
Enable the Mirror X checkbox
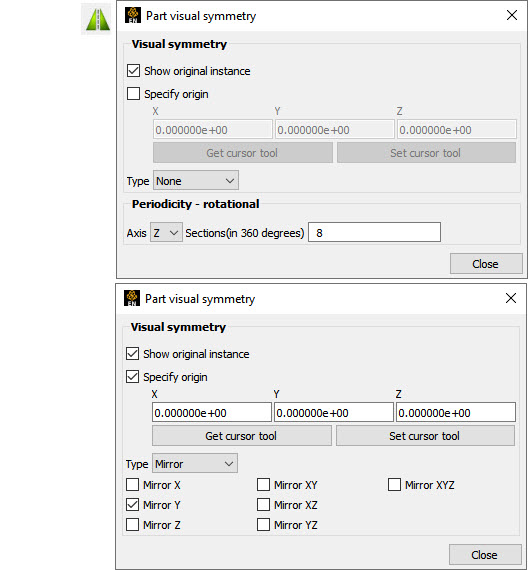[x=132, y=485]
